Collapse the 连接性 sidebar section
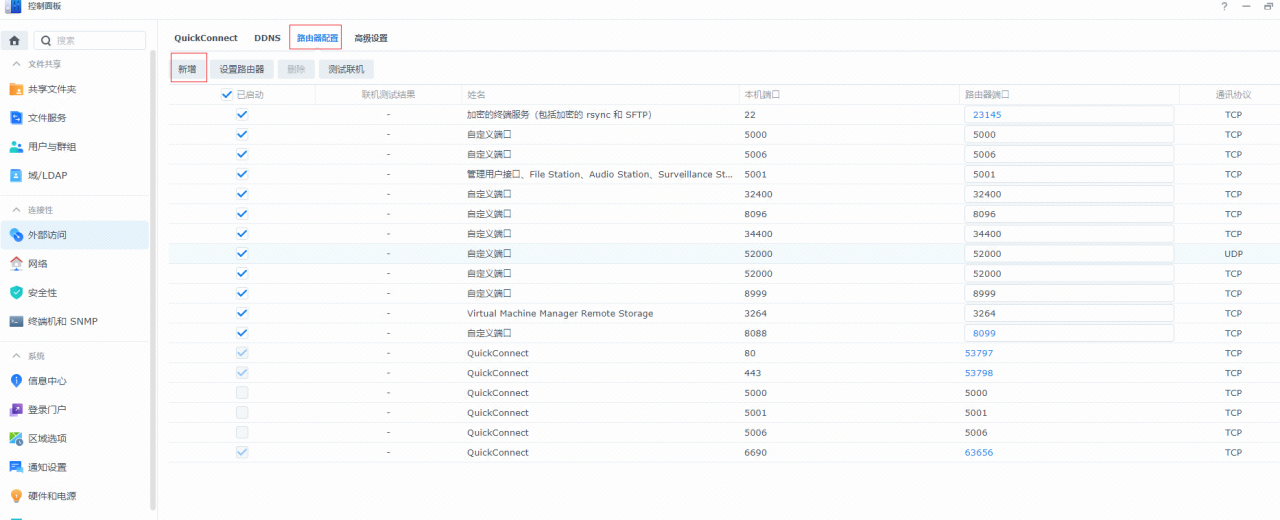 [x=16, y=210]
